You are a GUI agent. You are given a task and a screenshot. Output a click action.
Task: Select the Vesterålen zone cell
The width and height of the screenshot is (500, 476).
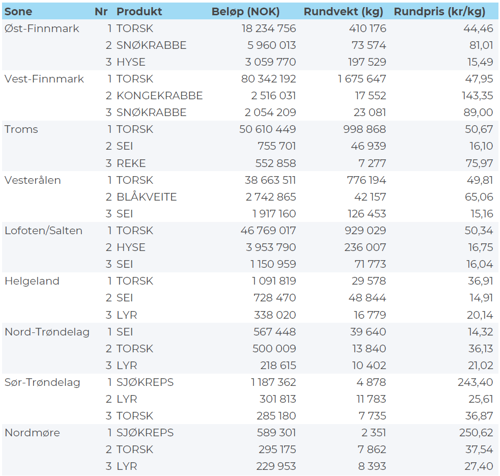pyautogui.click(x=32, y=180)
